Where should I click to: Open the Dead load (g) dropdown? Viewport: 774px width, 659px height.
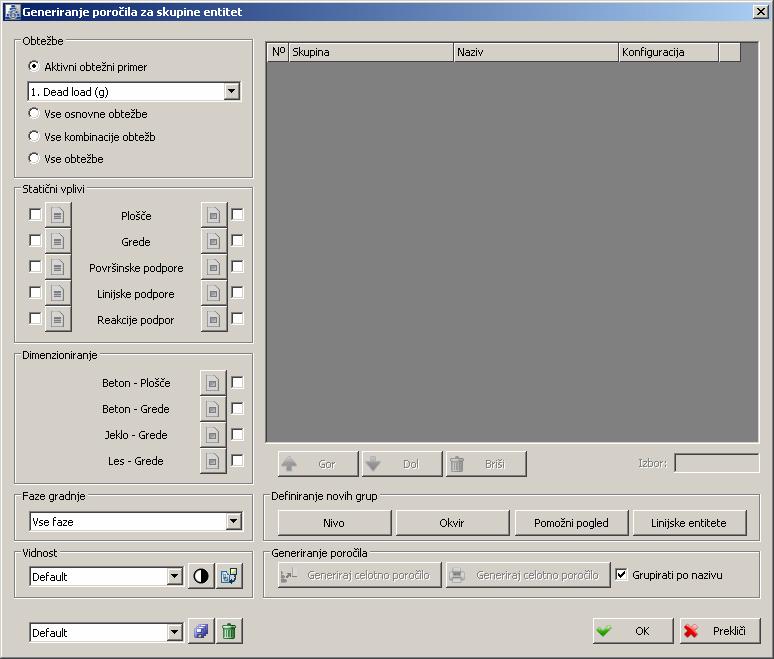[232, 91]
